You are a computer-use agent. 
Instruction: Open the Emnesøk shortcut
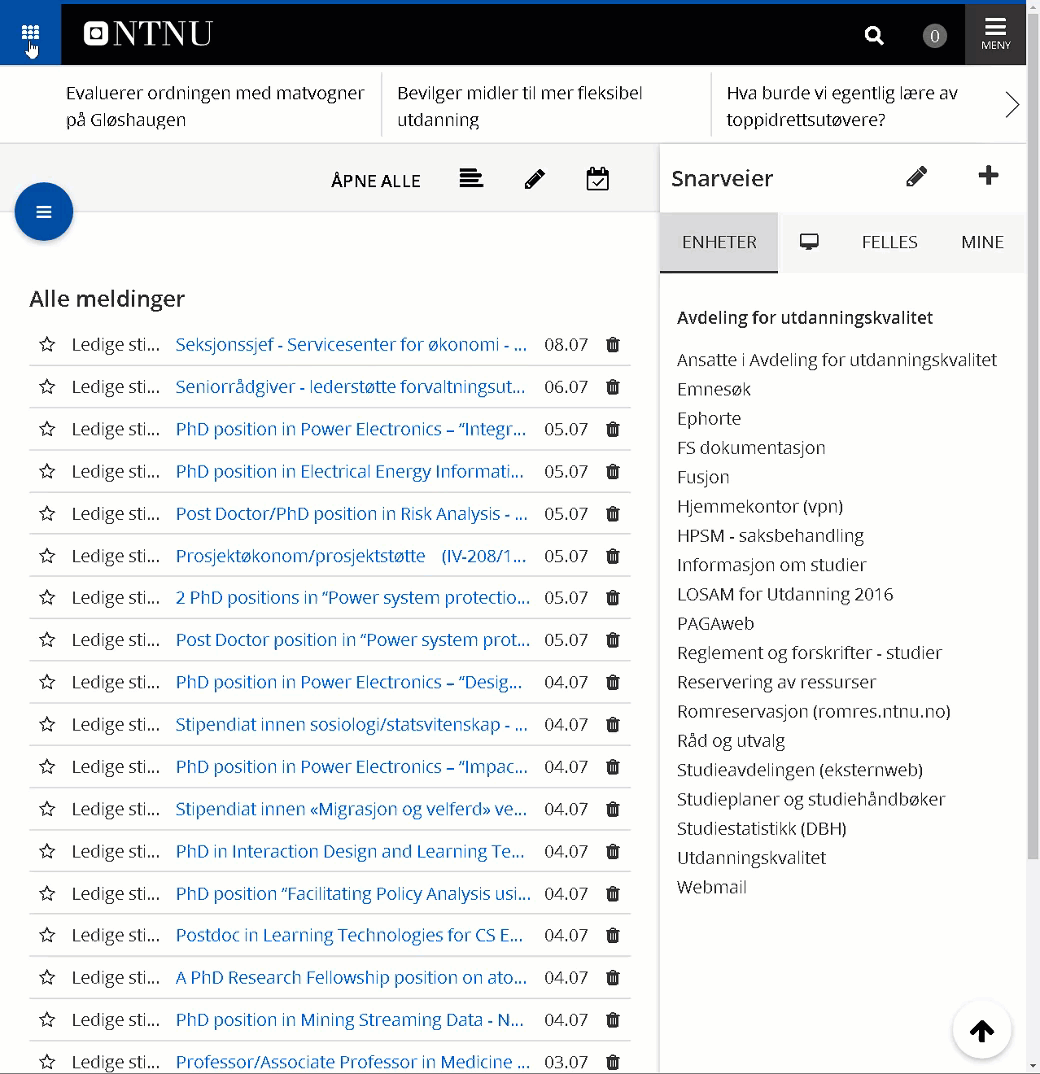click(x=713, y=389)
